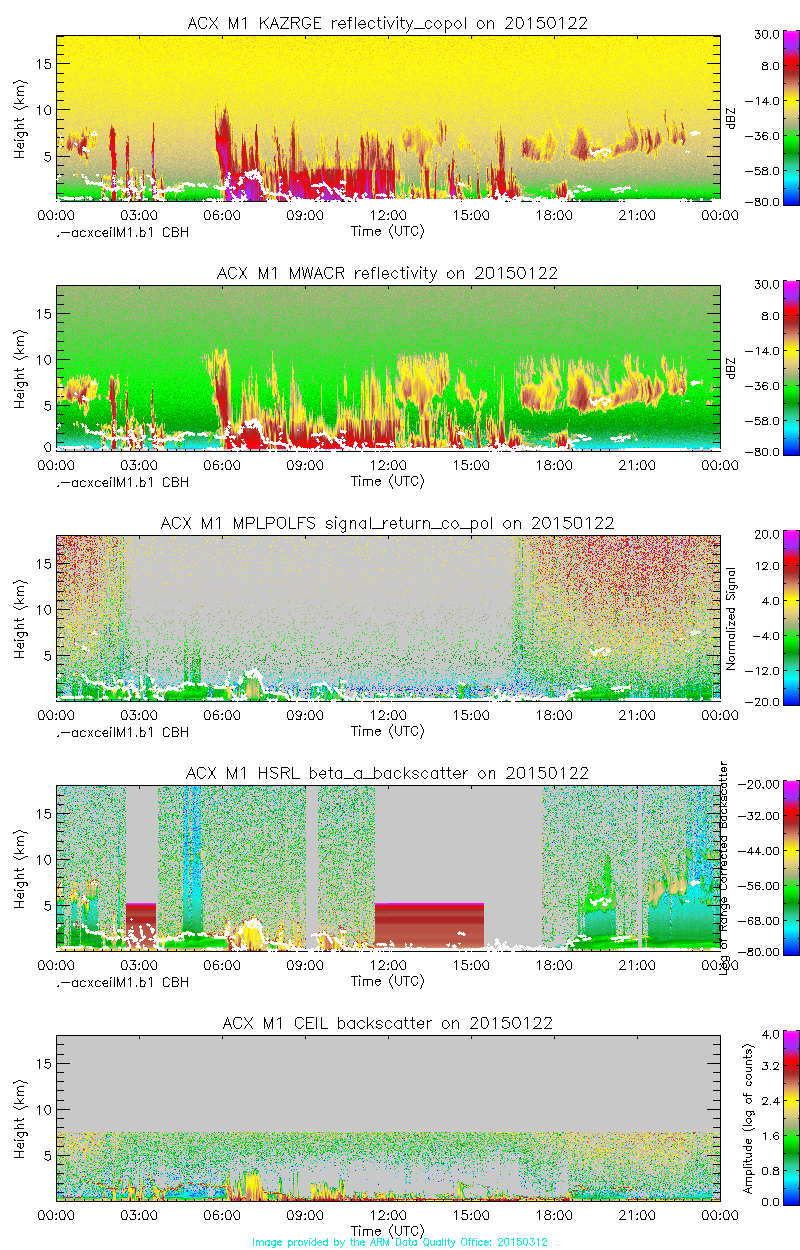Click the HSRL beta_a_backscatter plot title

[x=387, y=773]
